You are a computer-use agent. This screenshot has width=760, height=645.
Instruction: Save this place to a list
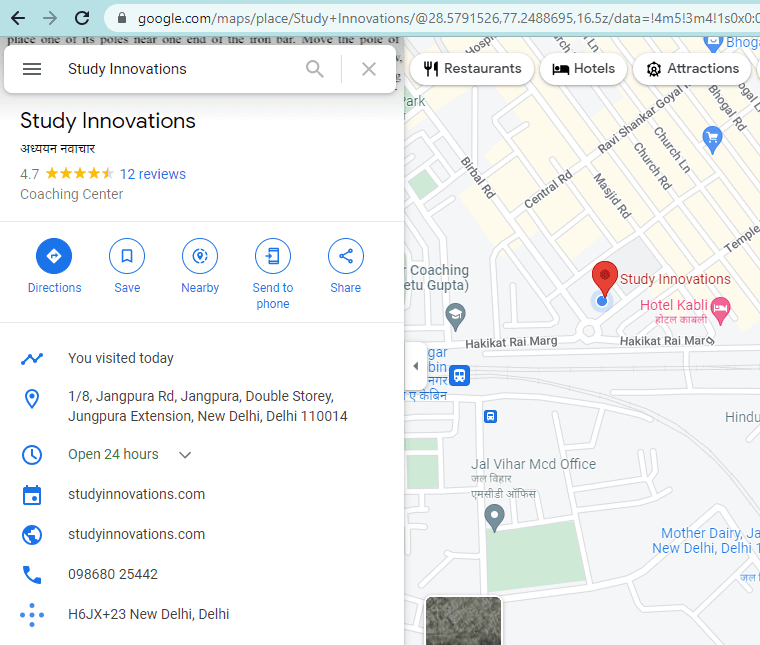pos(127,266)
